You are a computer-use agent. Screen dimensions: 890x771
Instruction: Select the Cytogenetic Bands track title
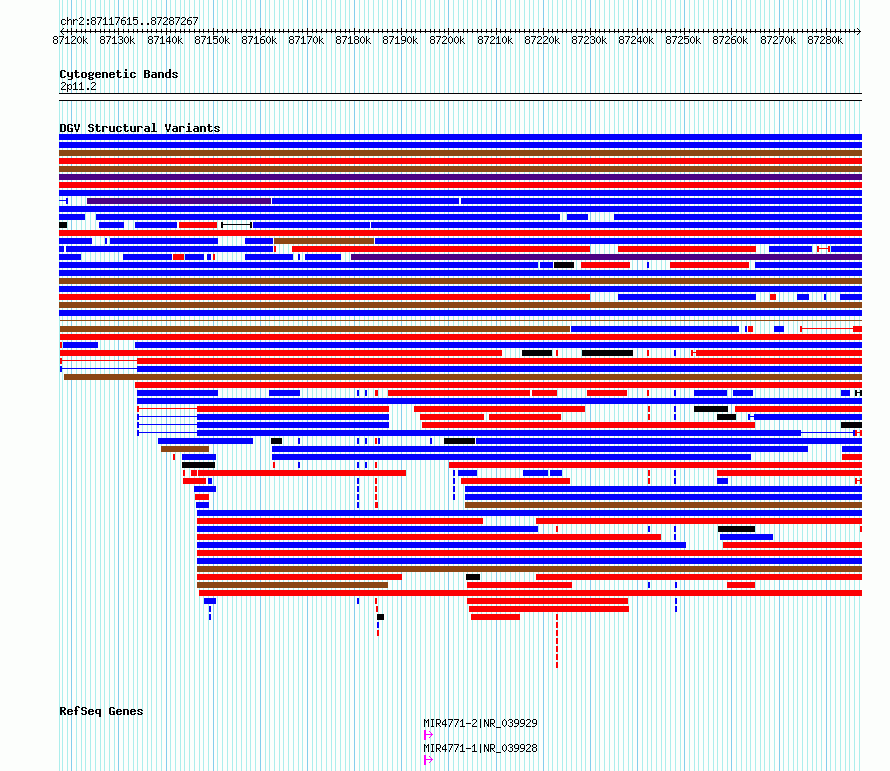(119, 74)
